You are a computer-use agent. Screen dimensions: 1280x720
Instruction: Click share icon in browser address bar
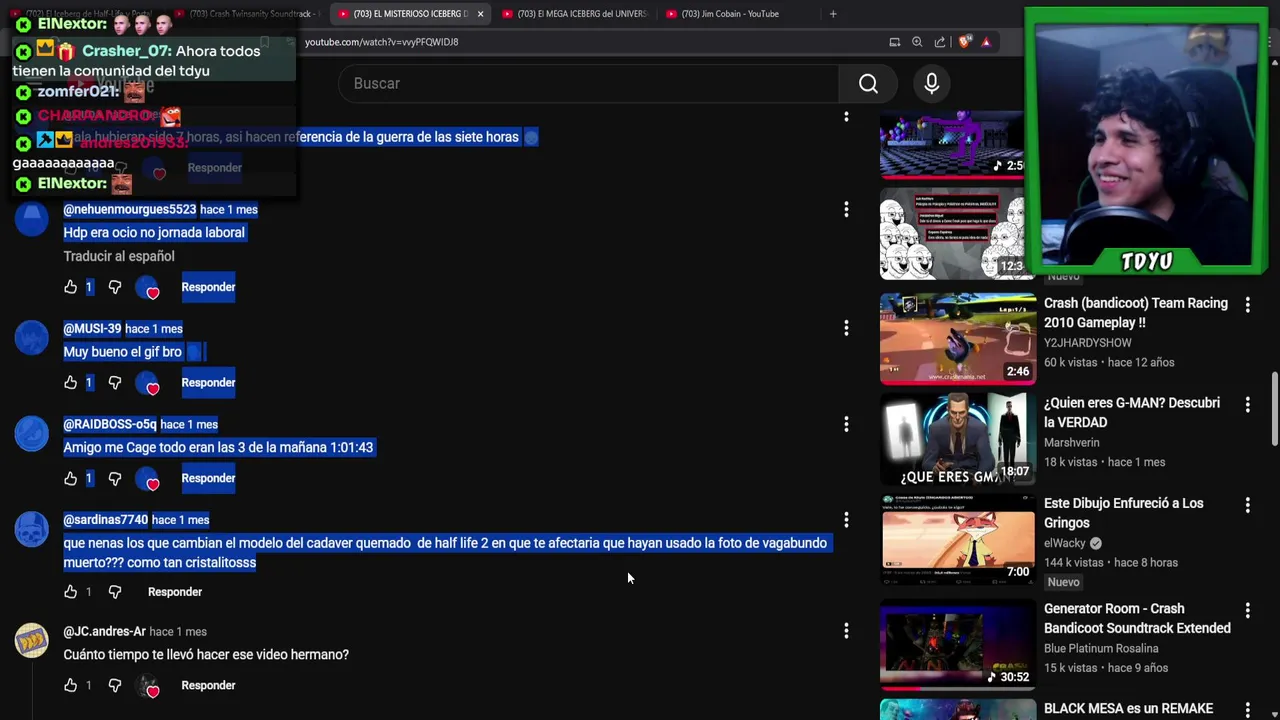tap(940, 42)
